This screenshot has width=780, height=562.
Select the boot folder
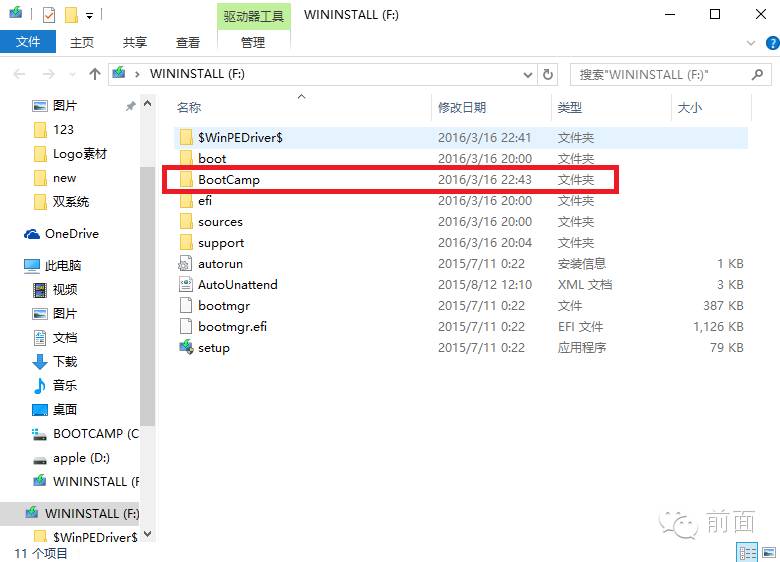(461, 159)
